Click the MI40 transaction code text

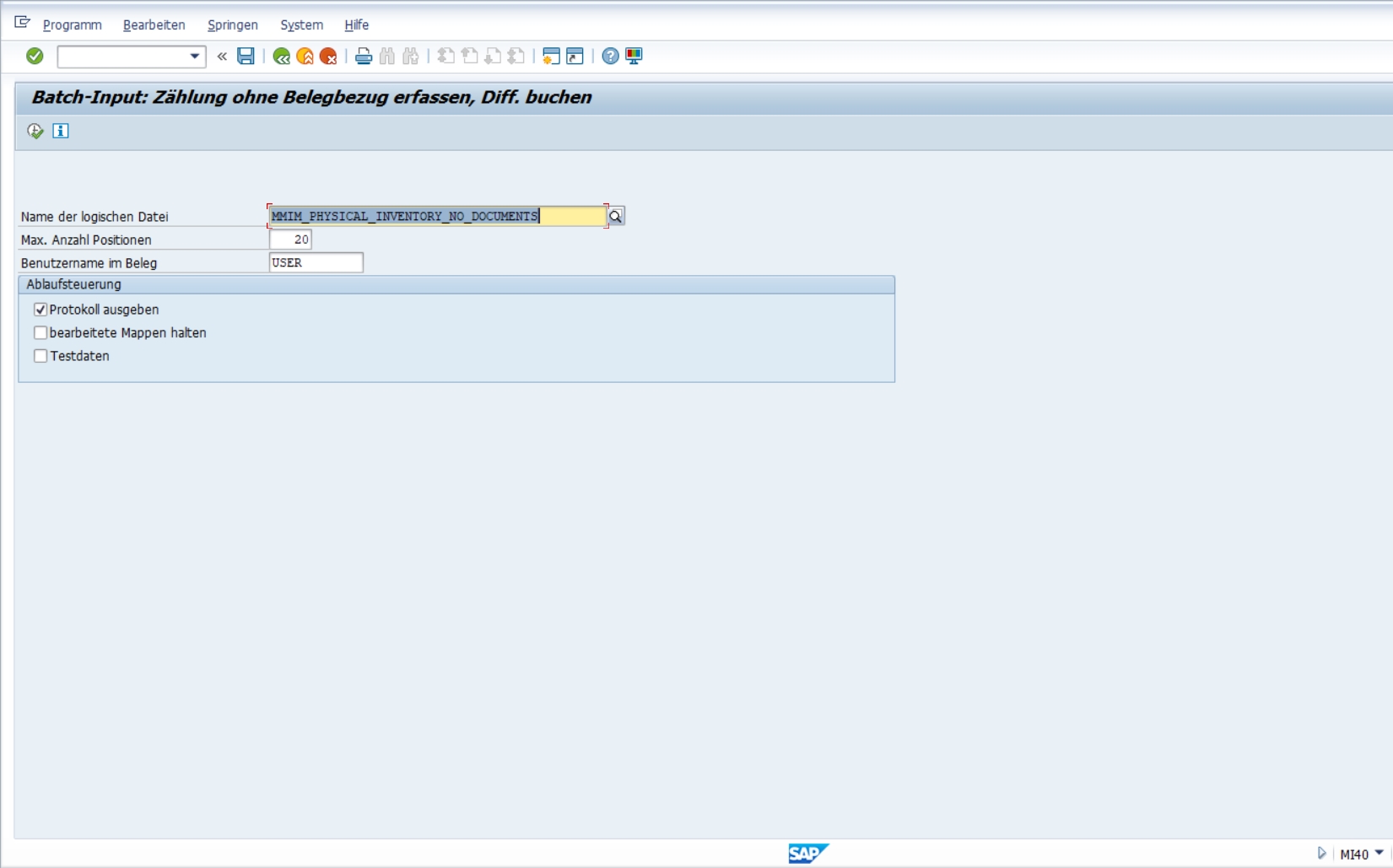tap(1354, 855)
